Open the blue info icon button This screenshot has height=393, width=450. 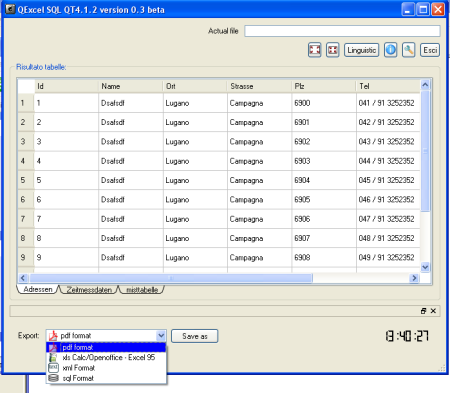390,50
